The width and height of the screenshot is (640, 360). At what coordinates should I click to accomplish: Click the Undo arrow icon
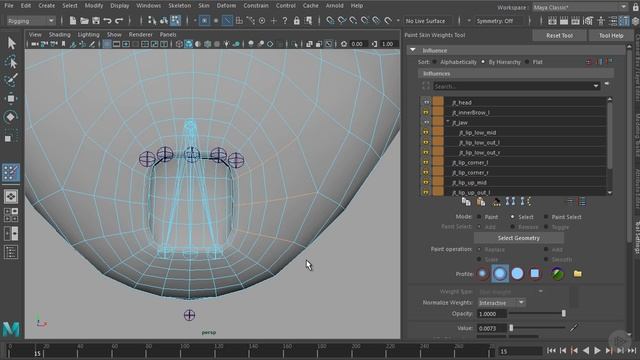107,20
